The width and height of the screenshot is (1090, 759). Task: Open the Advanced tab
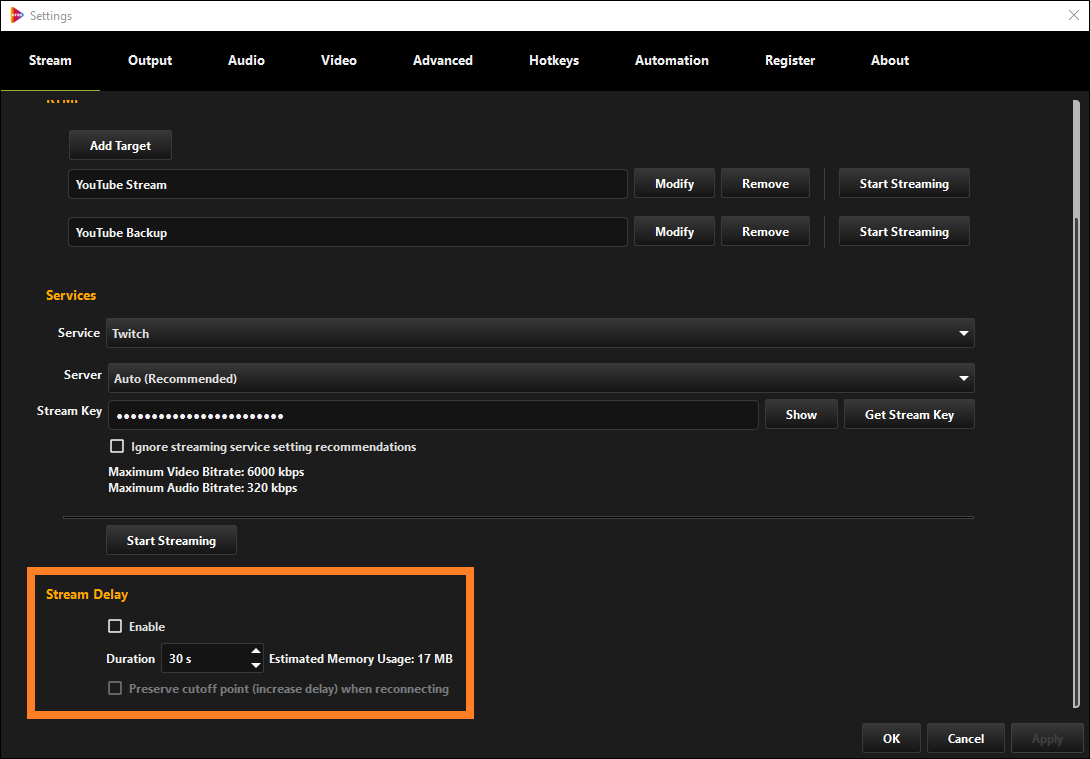443,60
